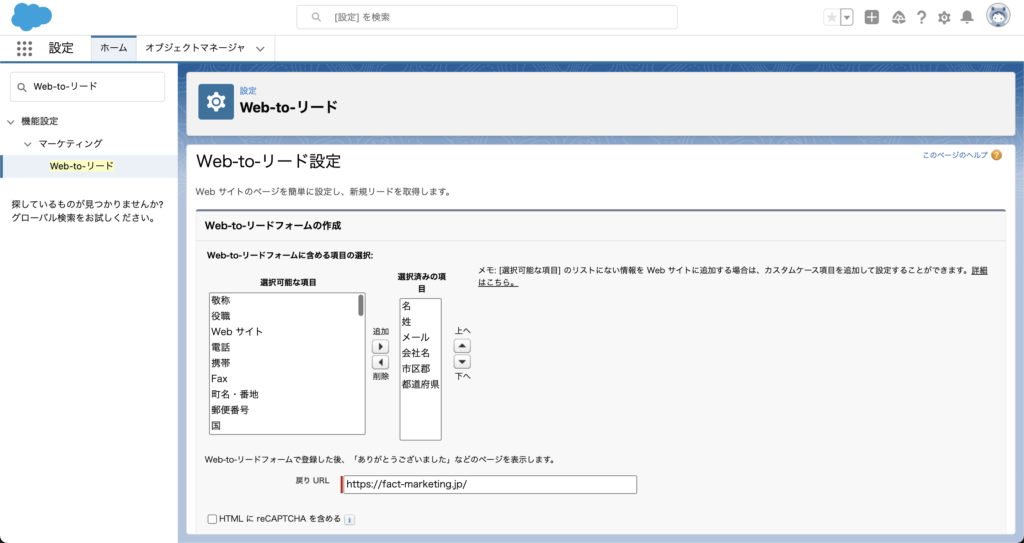Click the favorites star icon
Image resolution: width=1024 pixels, height=543 pixels.
click(831, 18)
